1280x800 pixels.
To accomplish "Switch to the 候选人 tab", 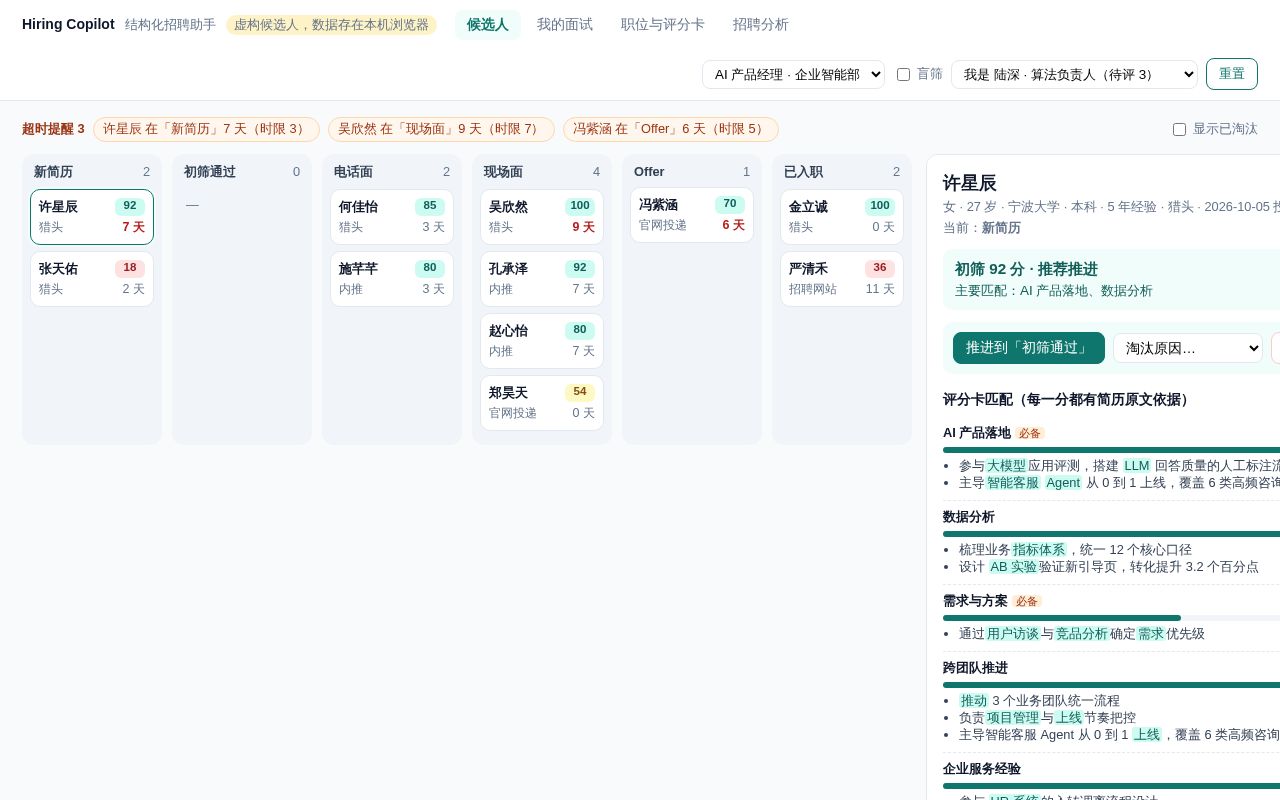I will tap(488, 24).
